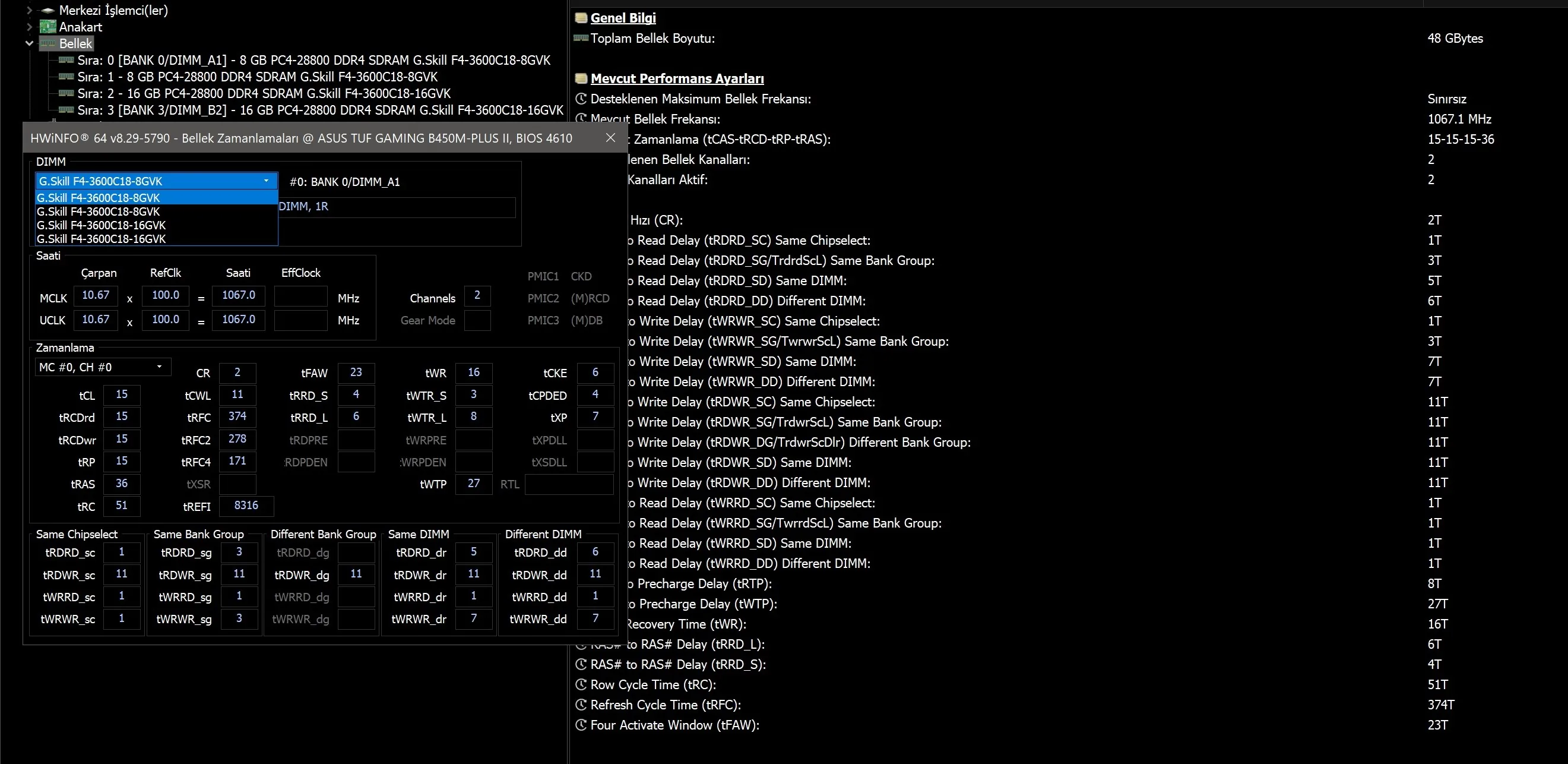The width and height of the screenshot is (1568, 764).
Task: Click the tWR value field showing 16
Action: tap(474, 372)
